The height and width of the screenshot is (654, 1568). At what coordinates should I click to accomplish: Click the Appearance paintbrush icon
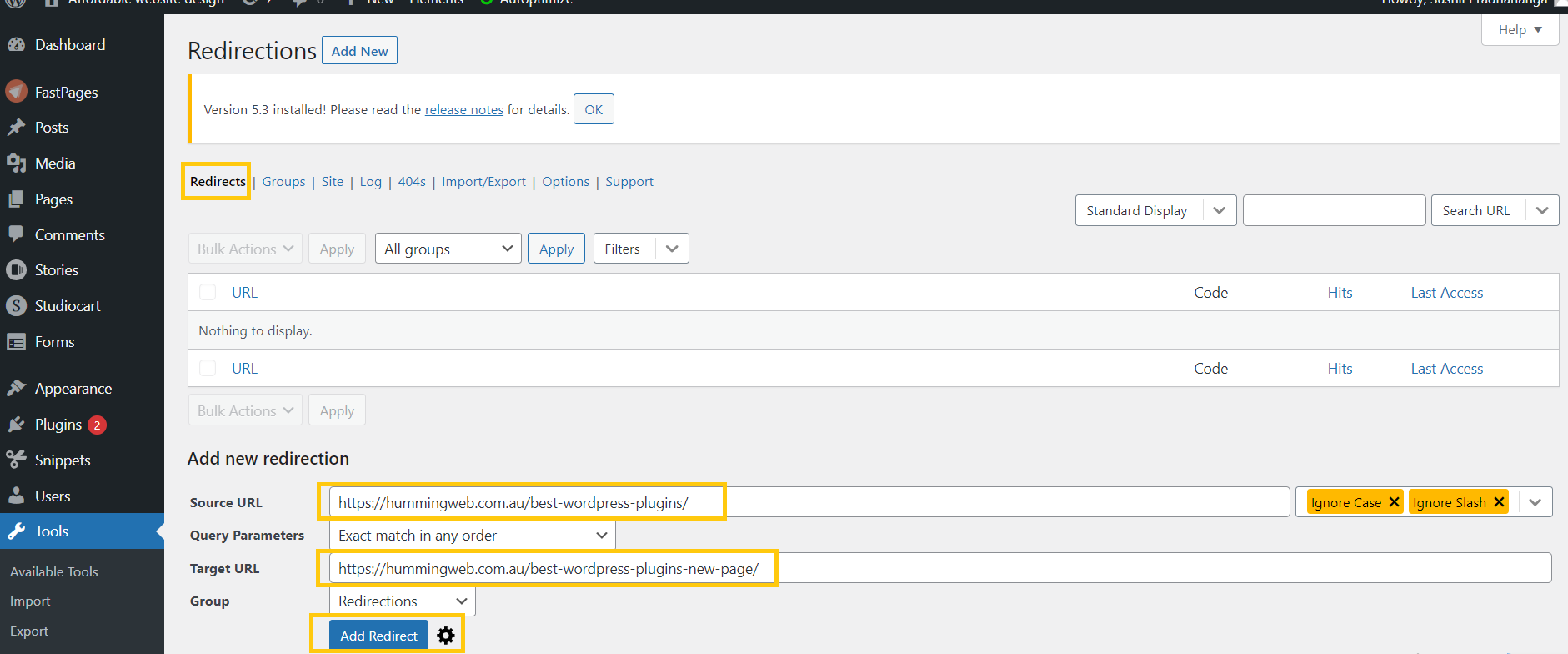(16, 389)
